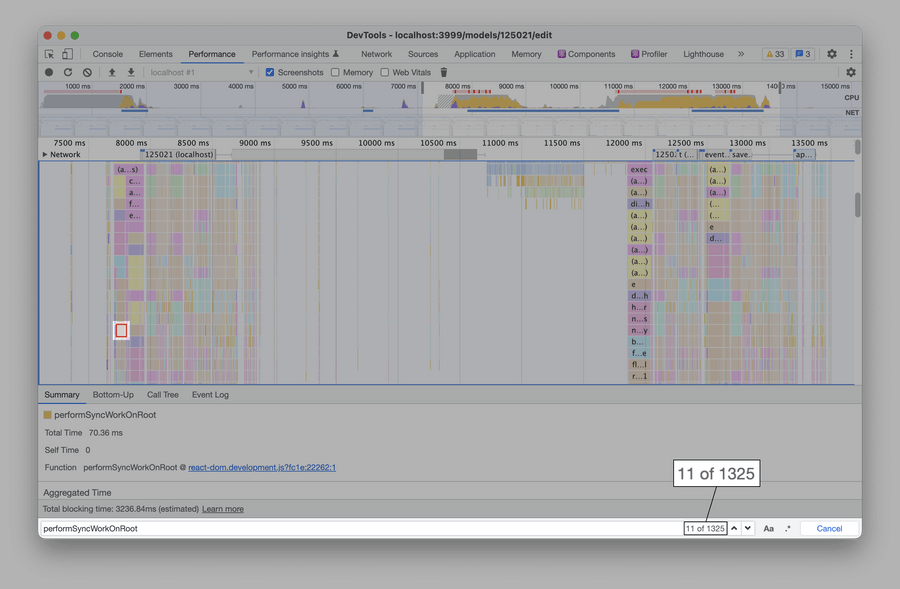
Task: Open capture settings gear in Performance toolbar
Action: click(x=851, y=72)
